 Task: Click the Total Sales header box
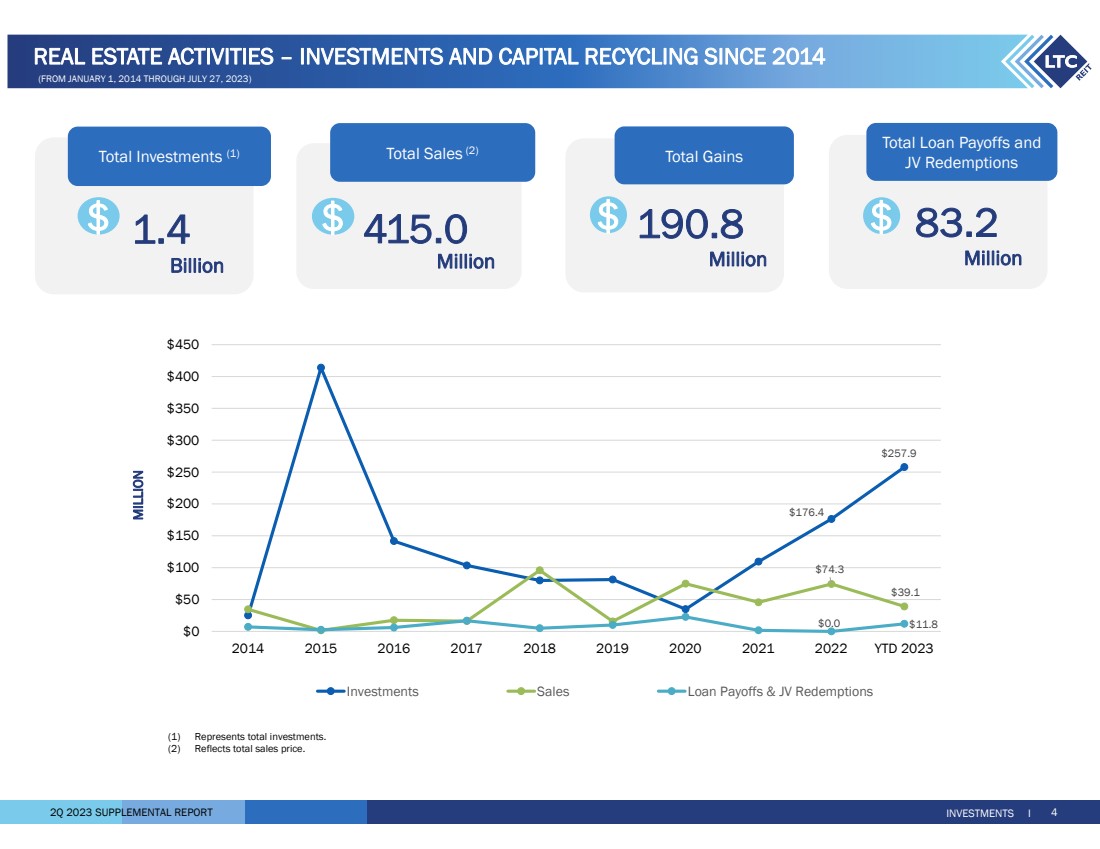click(x=432, y=153)
